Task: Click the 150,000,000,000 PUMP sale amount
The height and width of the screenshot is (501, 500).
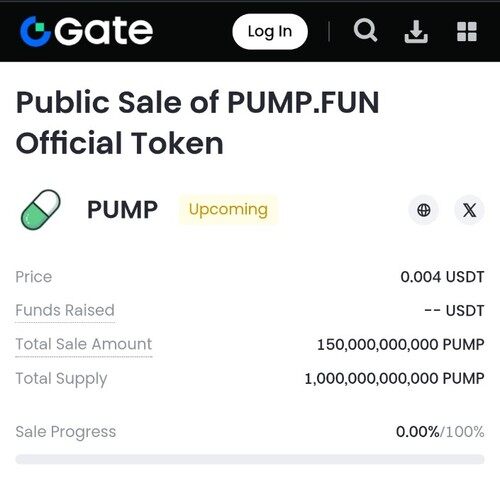Action: click(x=401, y=345)
